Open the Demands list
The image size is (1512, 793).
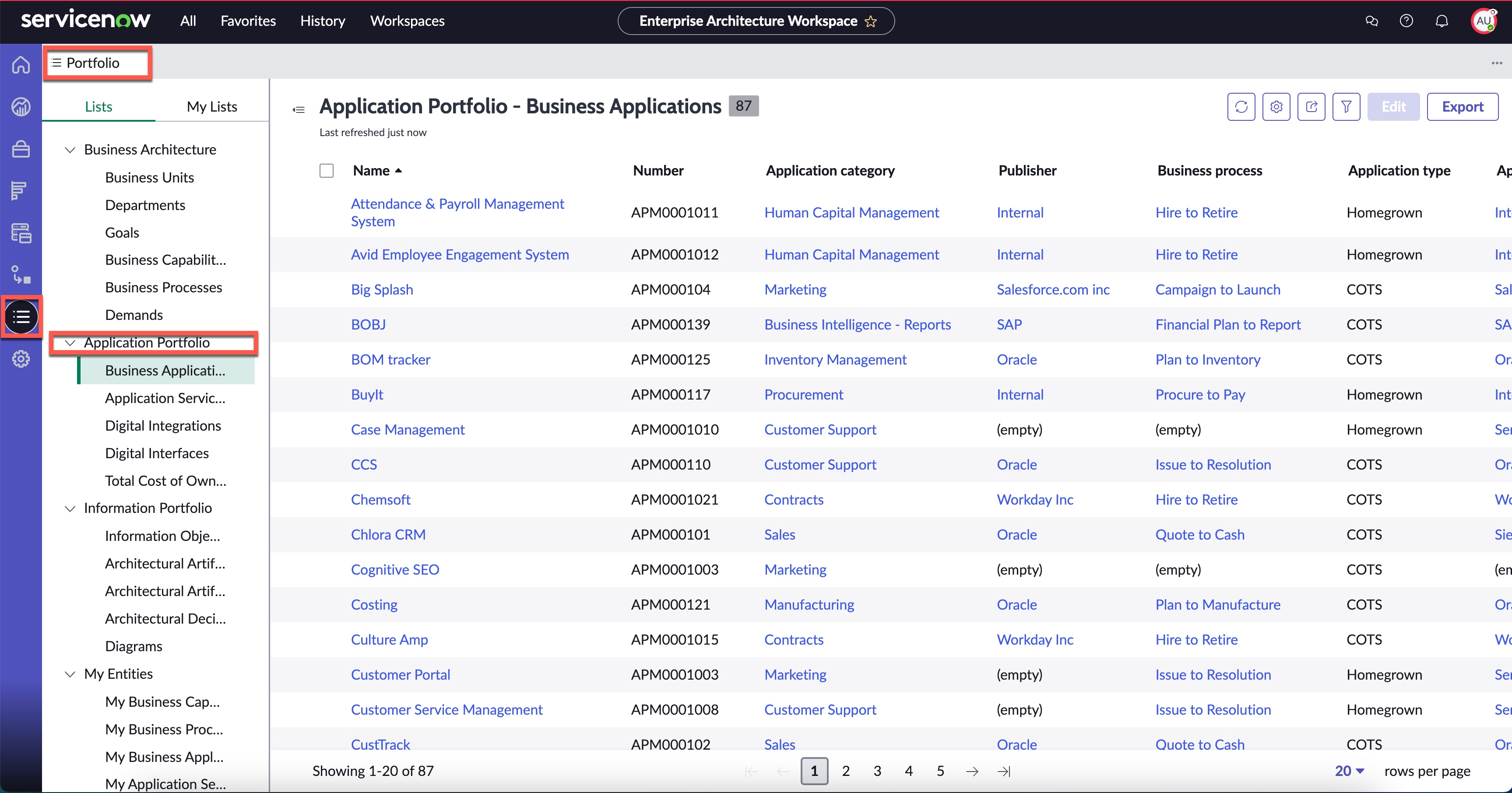point(134,315)
